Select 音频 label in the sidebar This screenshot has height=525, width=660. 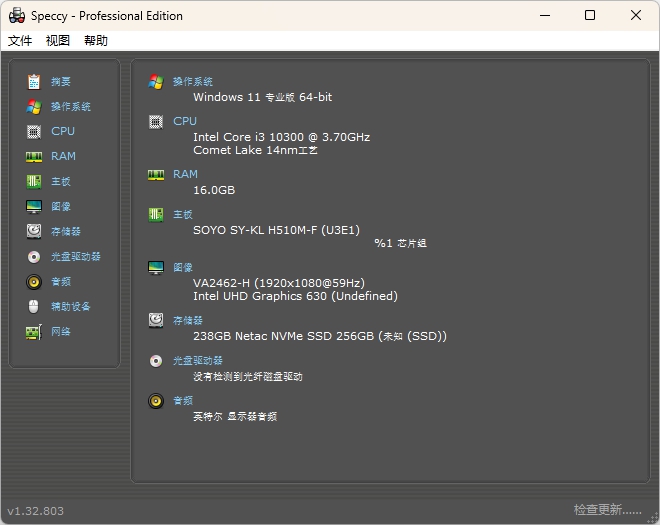[61, 281]
